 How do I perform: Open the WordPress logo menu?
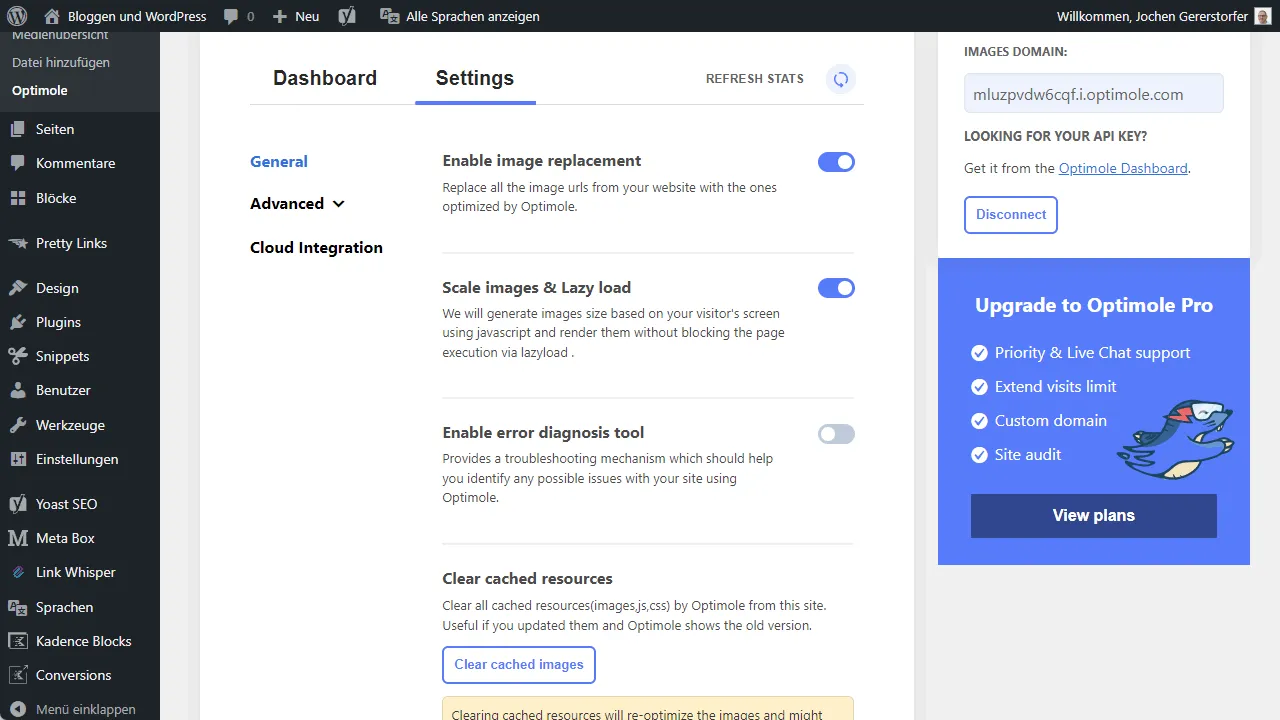pyautogui.click(x=17, y=16)
